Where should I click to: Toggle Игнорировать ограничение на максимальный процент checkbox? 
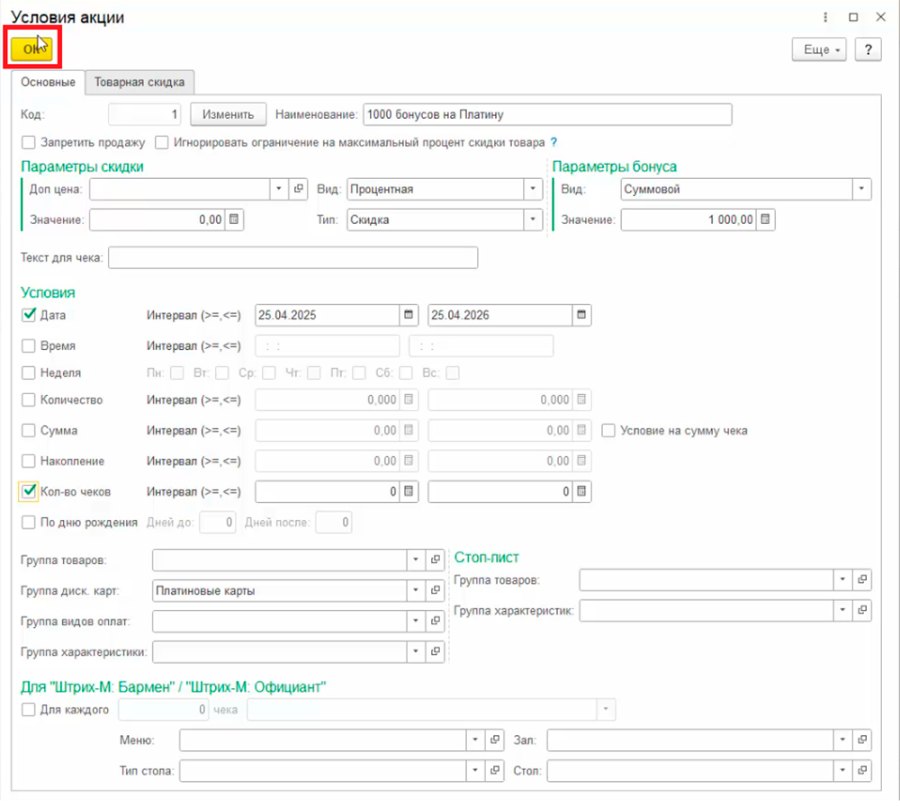[162, 142]
